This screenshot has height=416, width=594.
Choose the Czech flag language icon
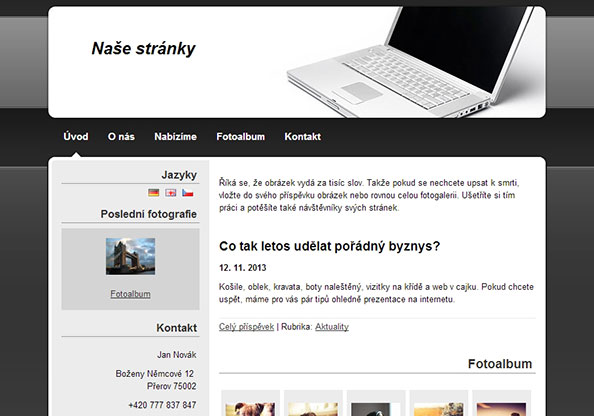click(188, 192)
